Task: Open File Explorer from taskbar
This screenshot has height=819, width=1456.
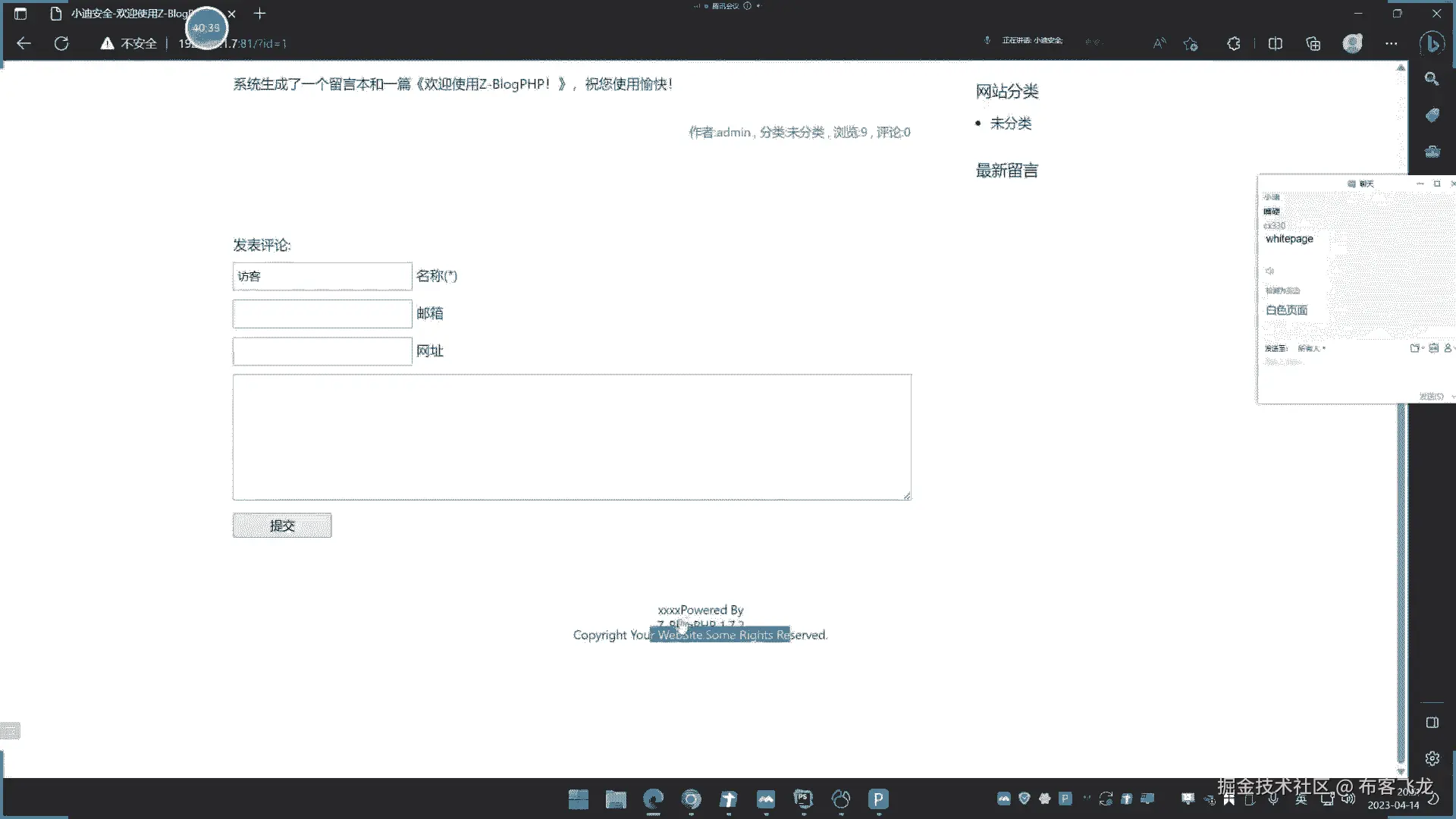Action: point(616,799)
